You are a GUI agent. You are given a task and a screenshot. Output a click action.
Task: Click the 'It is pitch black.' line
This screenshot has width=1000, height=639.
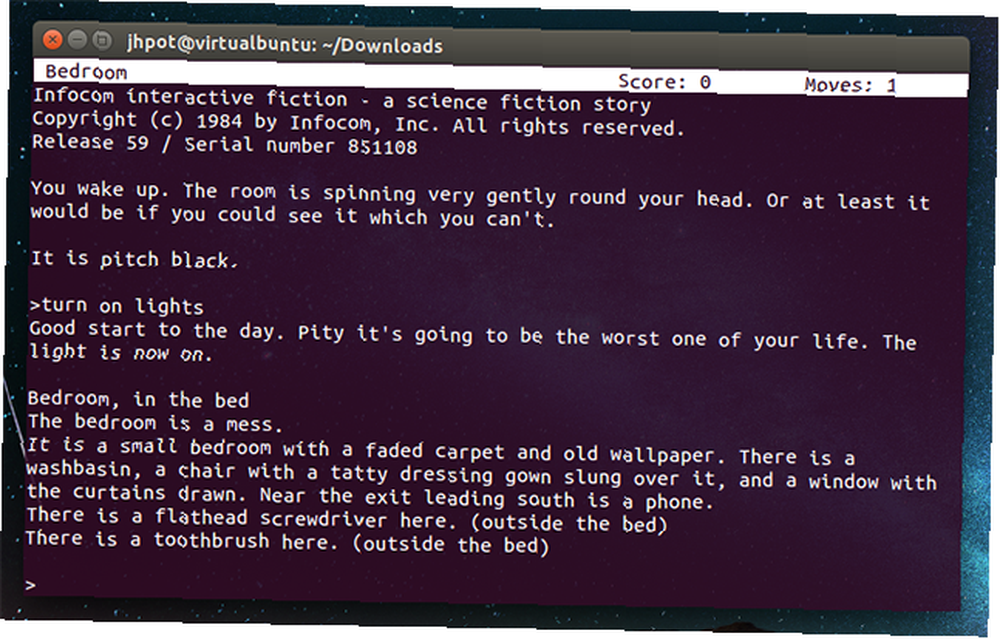135,258
